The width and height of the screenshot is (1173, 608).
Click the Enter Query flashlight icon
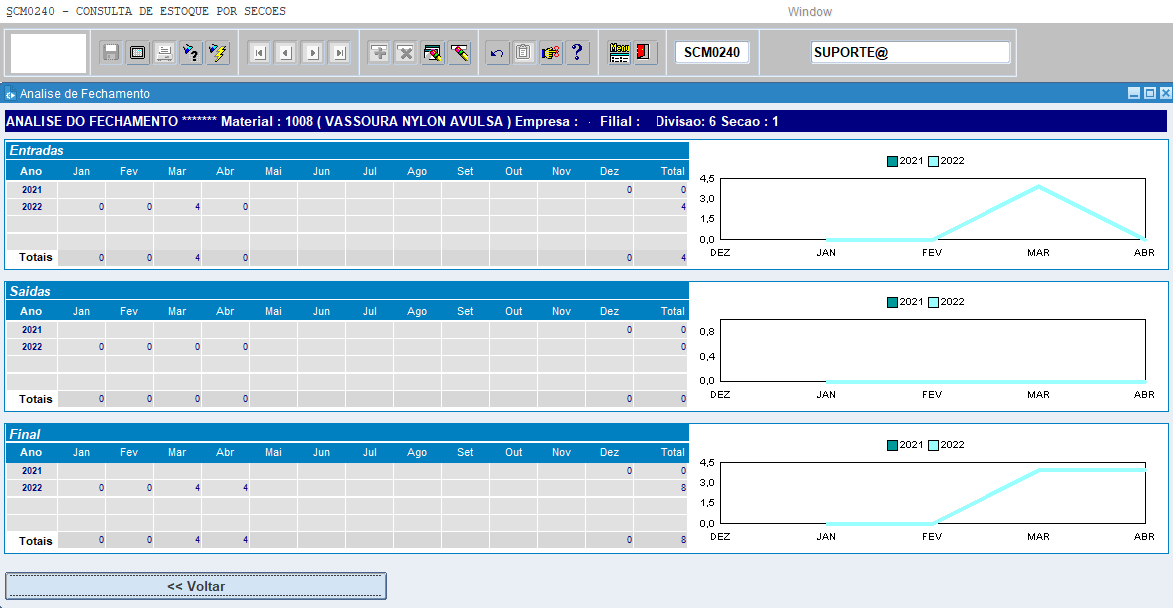tap(192, 52)
